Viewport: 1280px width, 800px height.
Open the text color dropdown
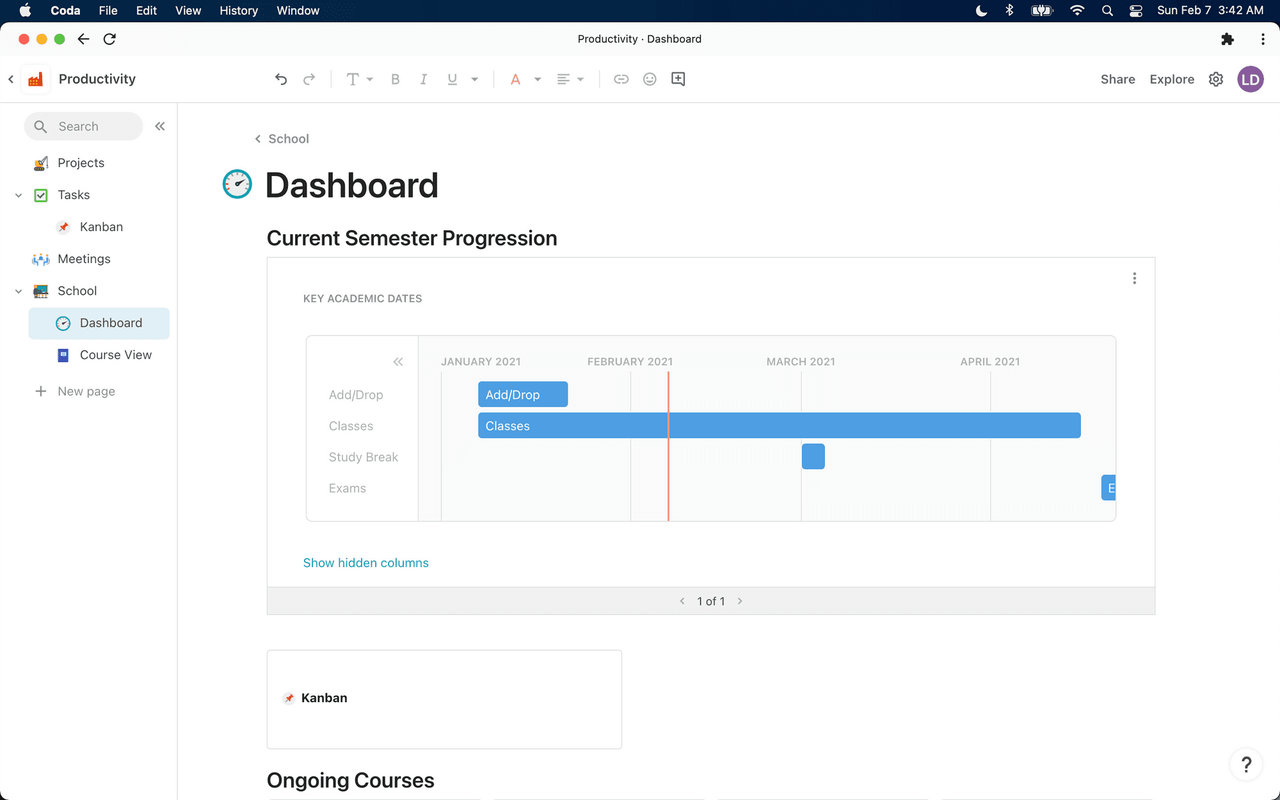[536, 79]
